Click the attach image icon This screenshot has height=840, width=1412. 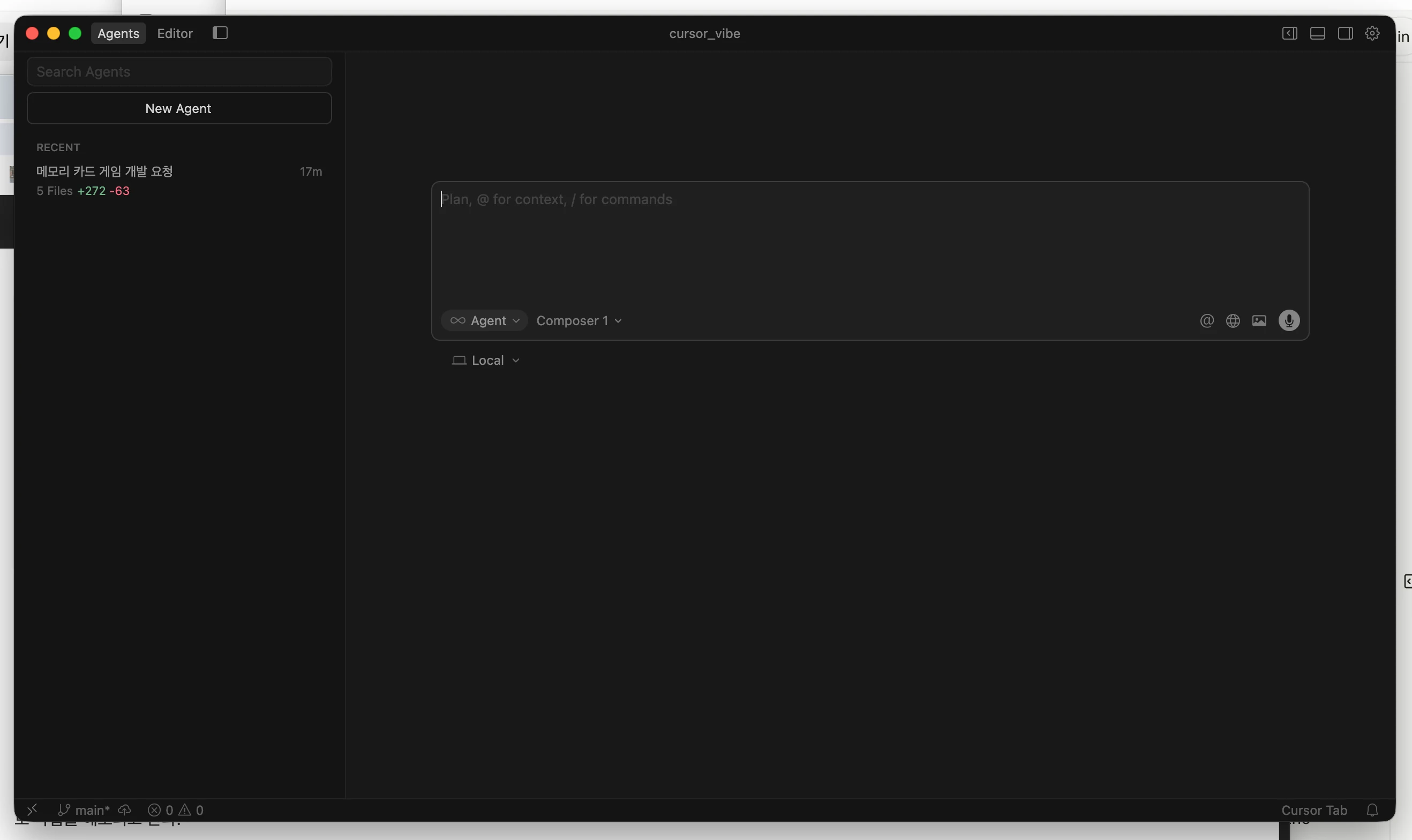[x=1259, y=321]
